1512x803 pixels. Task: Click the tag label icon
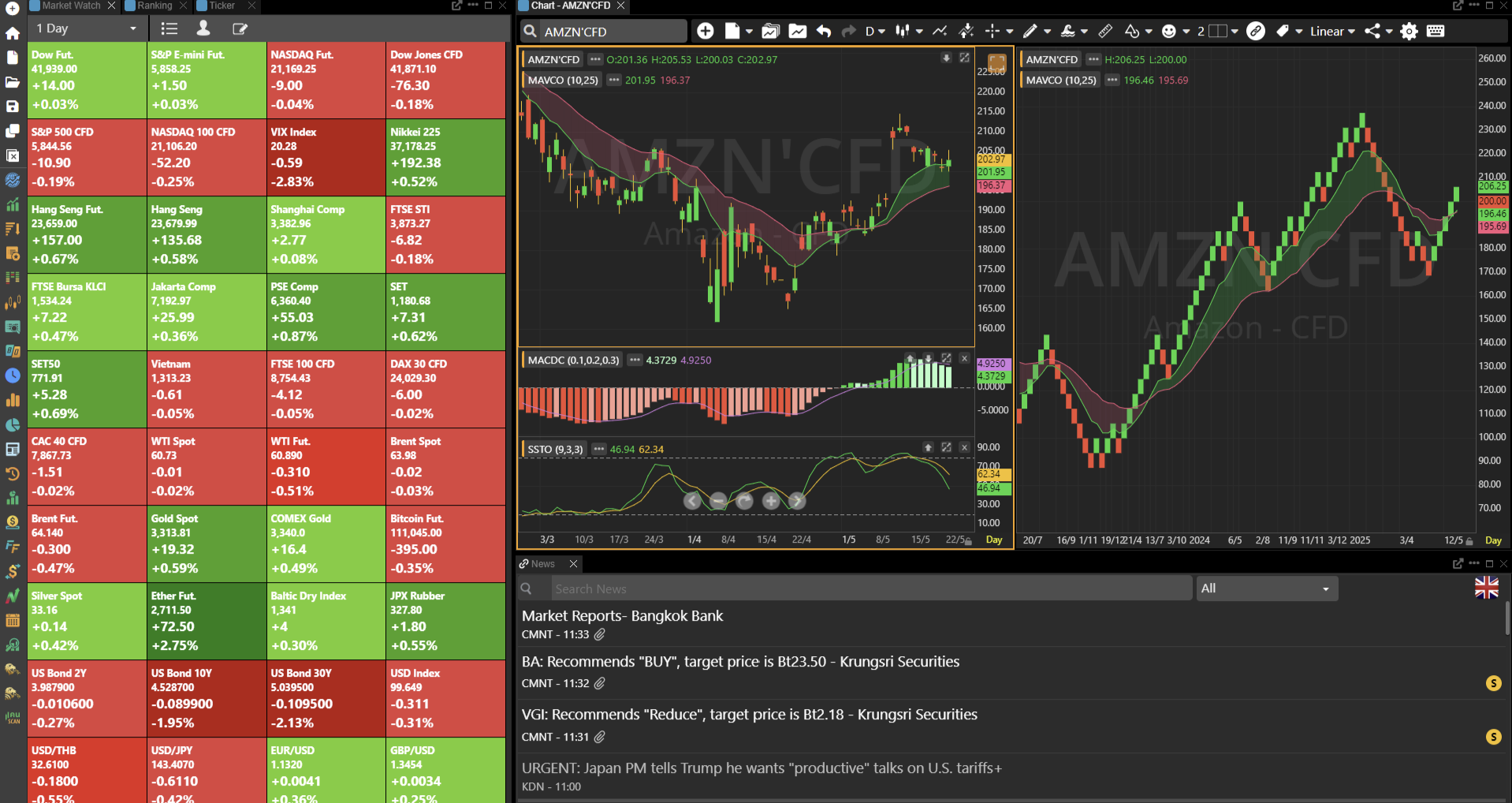[x=1283, y=31]
